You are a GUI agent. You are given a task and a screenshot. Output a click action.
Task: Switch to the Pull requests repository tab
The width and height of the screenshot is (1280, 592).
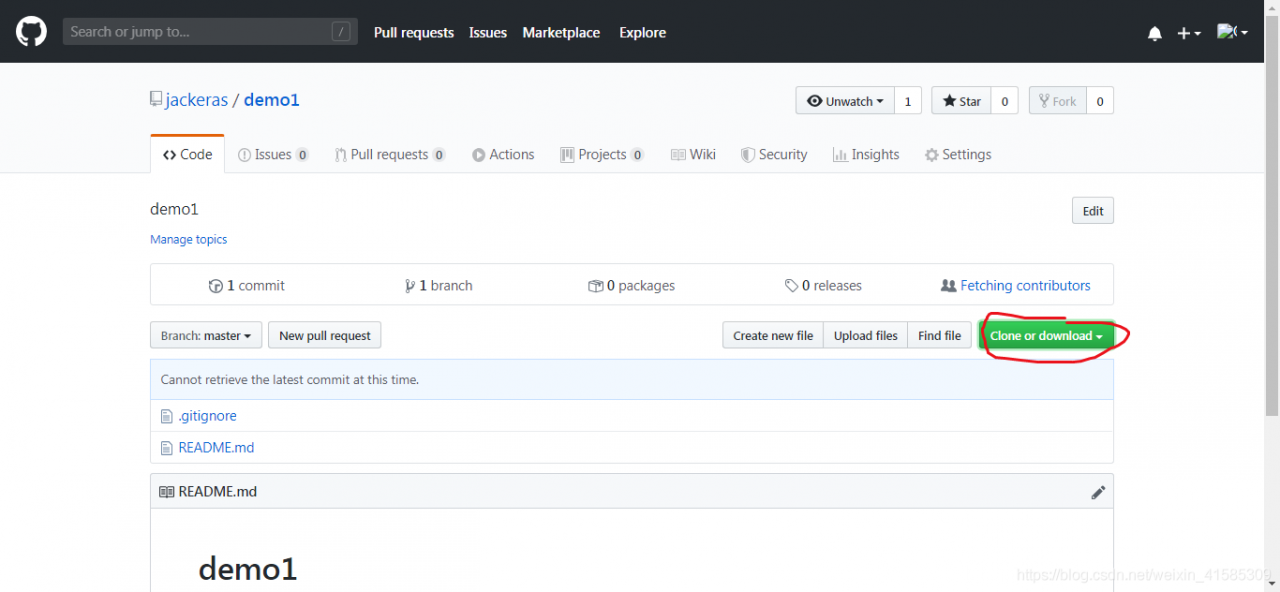(x=390, y=155)
